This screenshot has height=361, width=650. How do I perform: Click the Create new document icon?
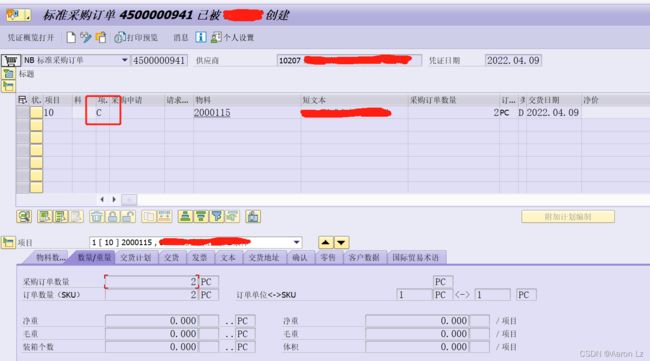71,38
